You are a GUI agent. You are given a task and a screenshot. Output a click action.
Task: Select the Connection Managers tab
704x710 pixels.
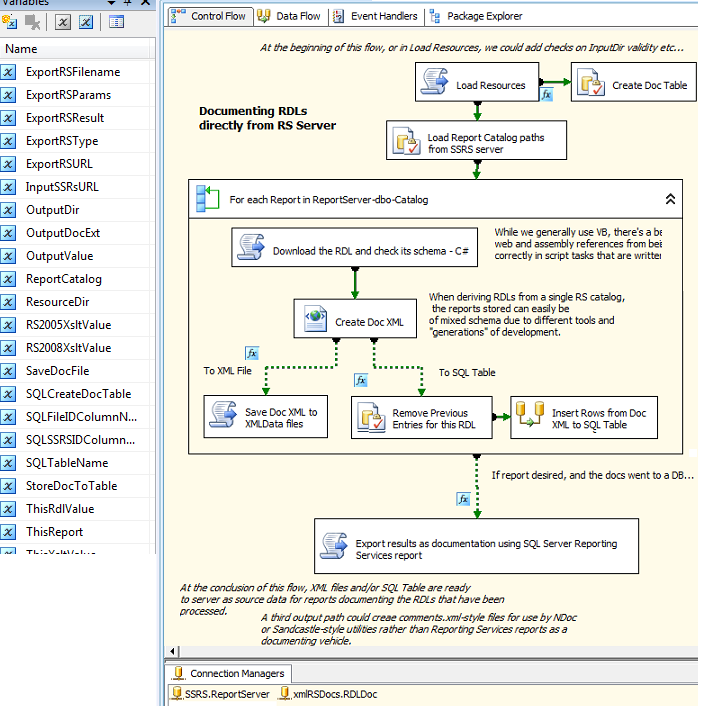(229, 673)
